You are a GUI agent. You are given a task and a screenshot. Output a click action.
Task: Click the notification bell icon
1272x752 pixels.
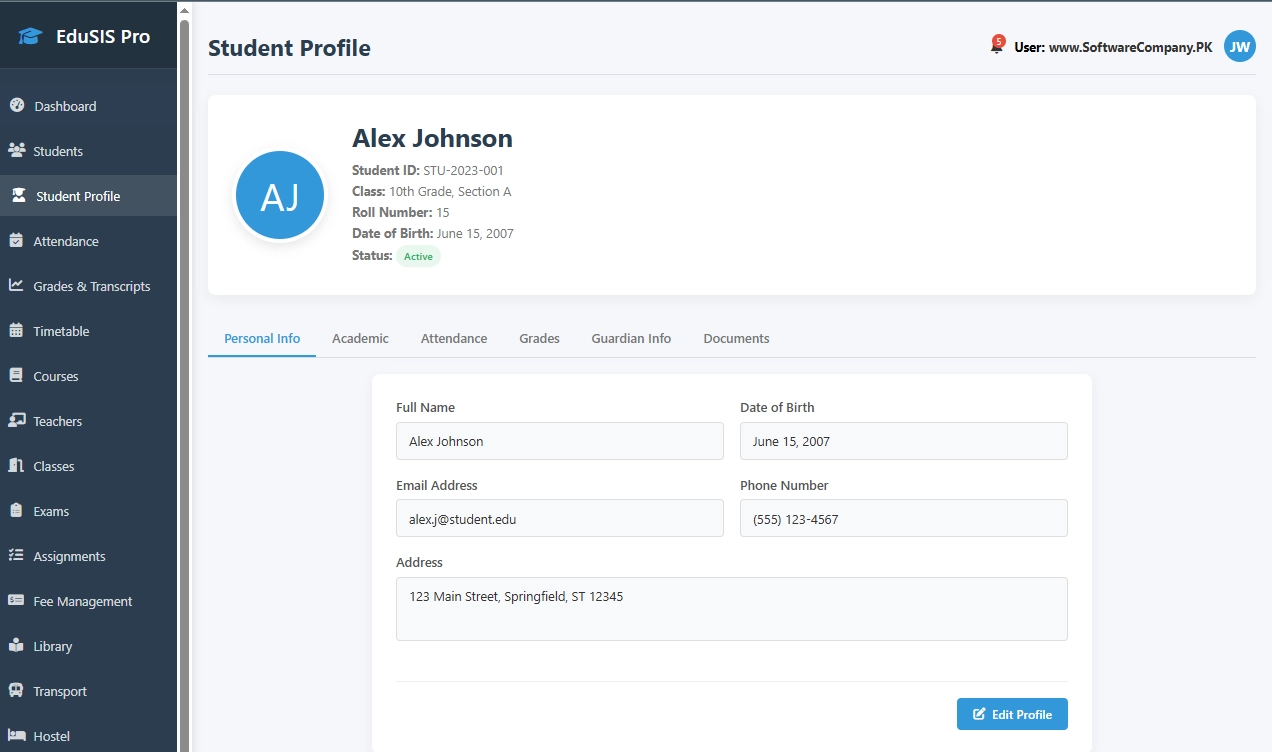click(x=996, y=46)
